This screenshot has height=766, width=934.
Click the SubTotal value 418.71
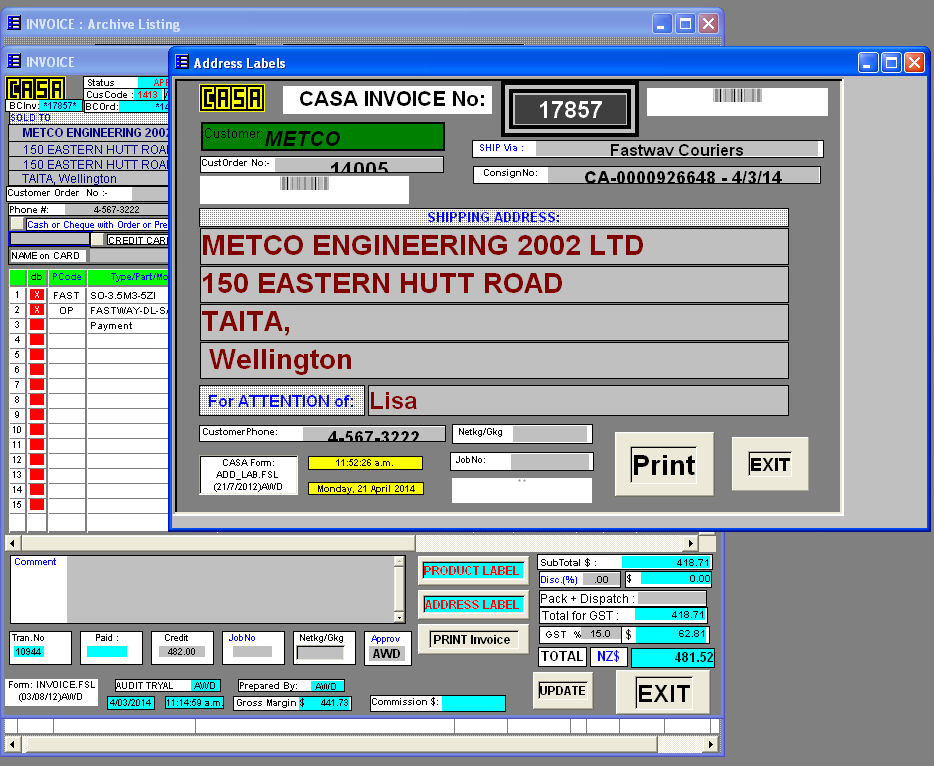[x=667, y=562]
